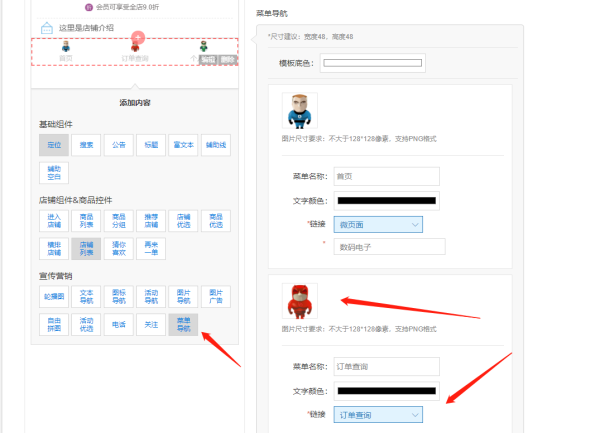Click the 订单查询 nav icon in preview
Viewport: 600px width, 433px height.
(x=134, y=50)
